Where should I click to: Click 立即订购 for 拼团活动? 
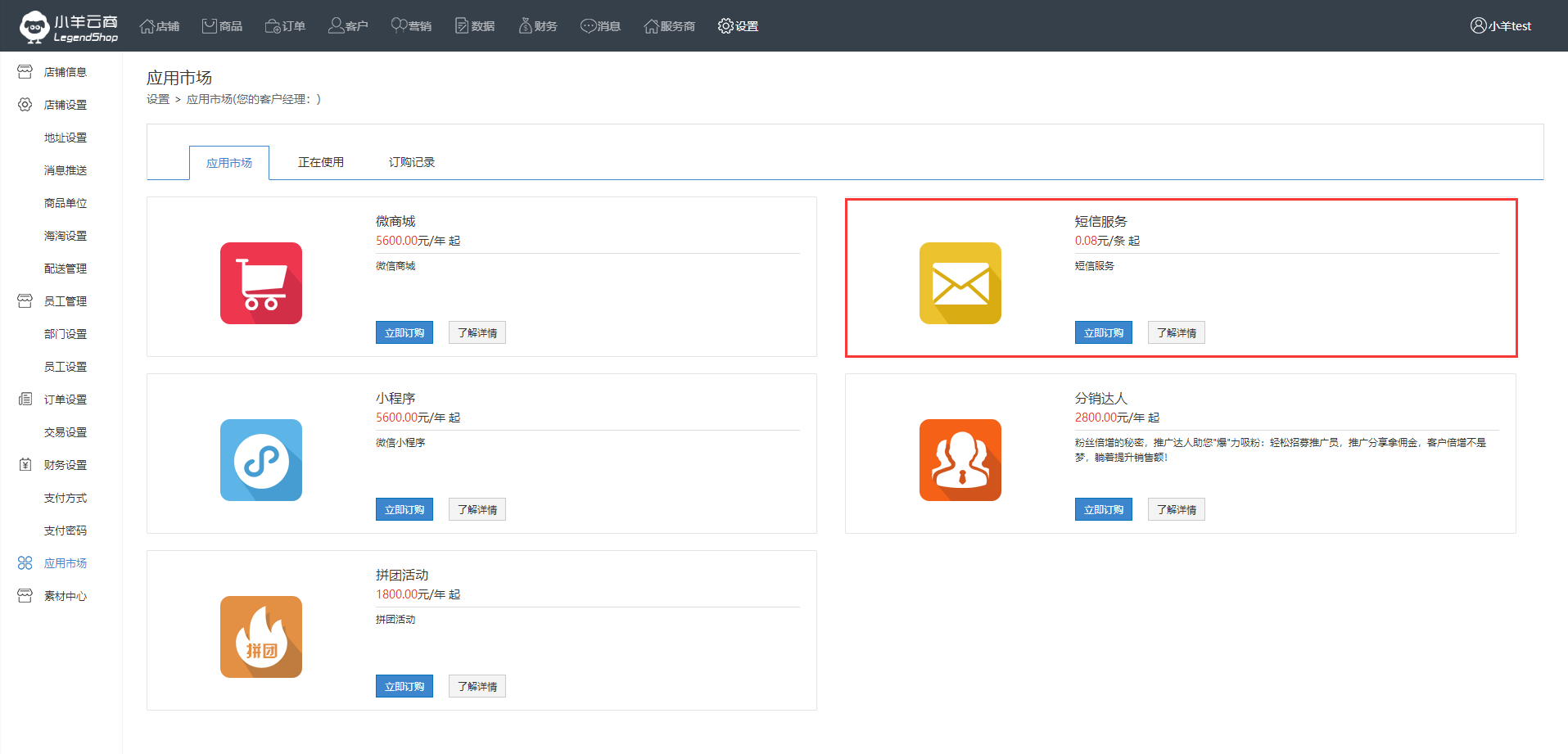coord(404,687)
